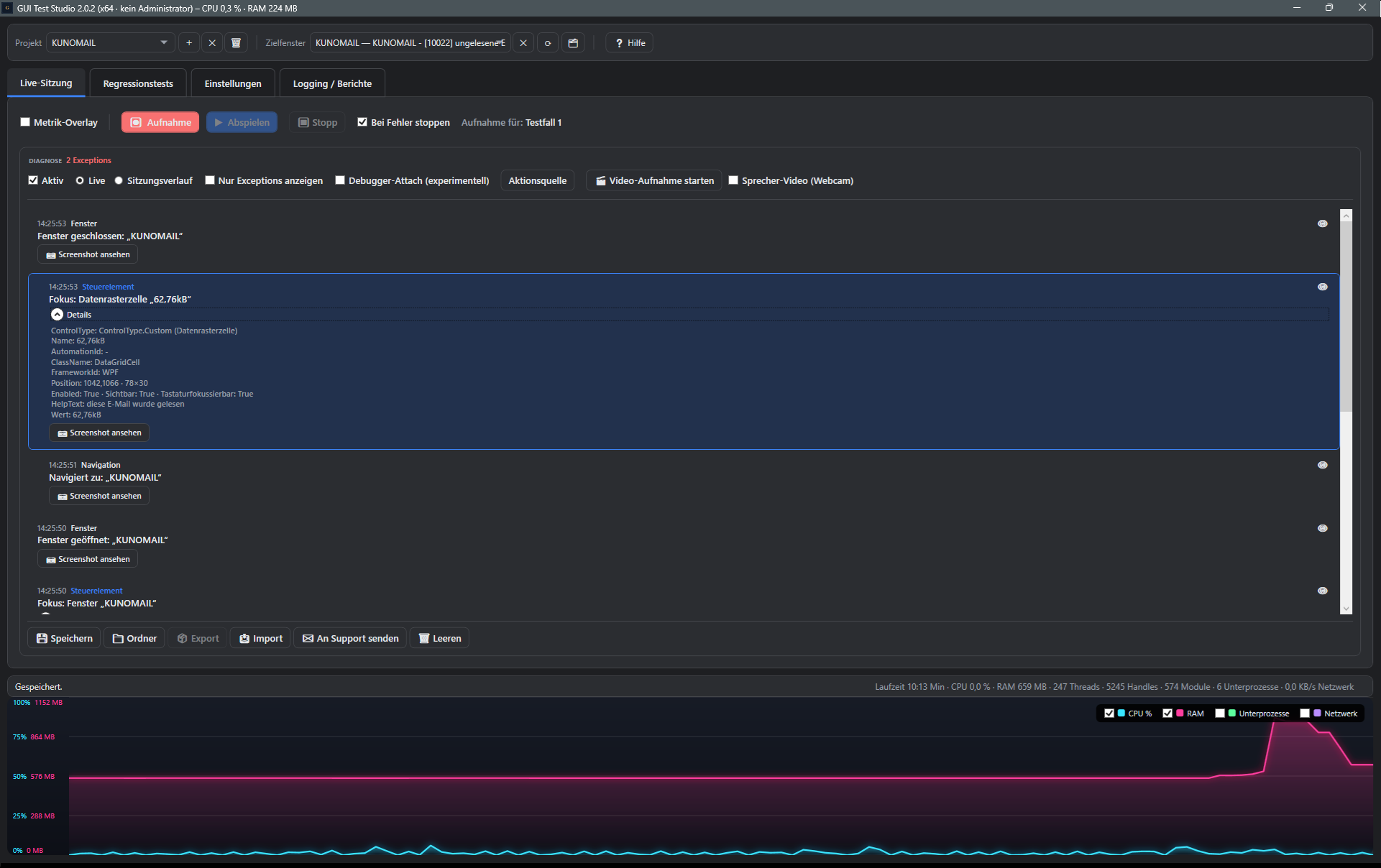Delete the project with the trash icon
1381x868 pixels.
(x=236, y=43)
